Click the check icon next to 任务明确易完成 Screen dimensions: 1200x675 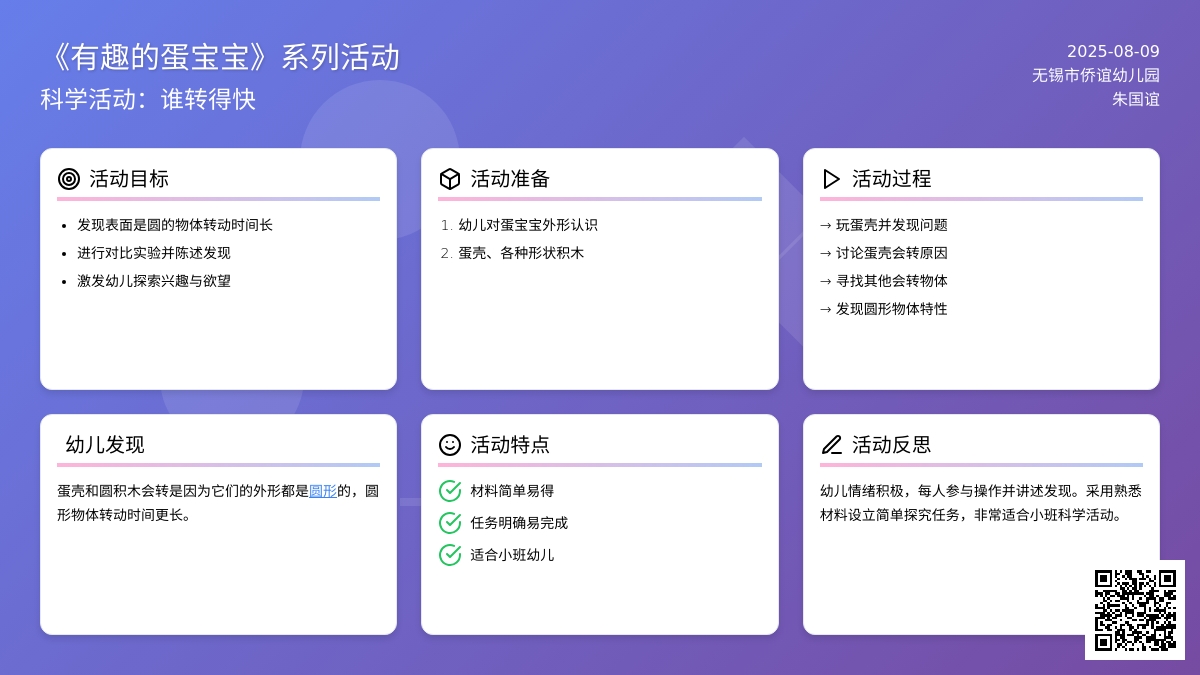click(450, 523)
